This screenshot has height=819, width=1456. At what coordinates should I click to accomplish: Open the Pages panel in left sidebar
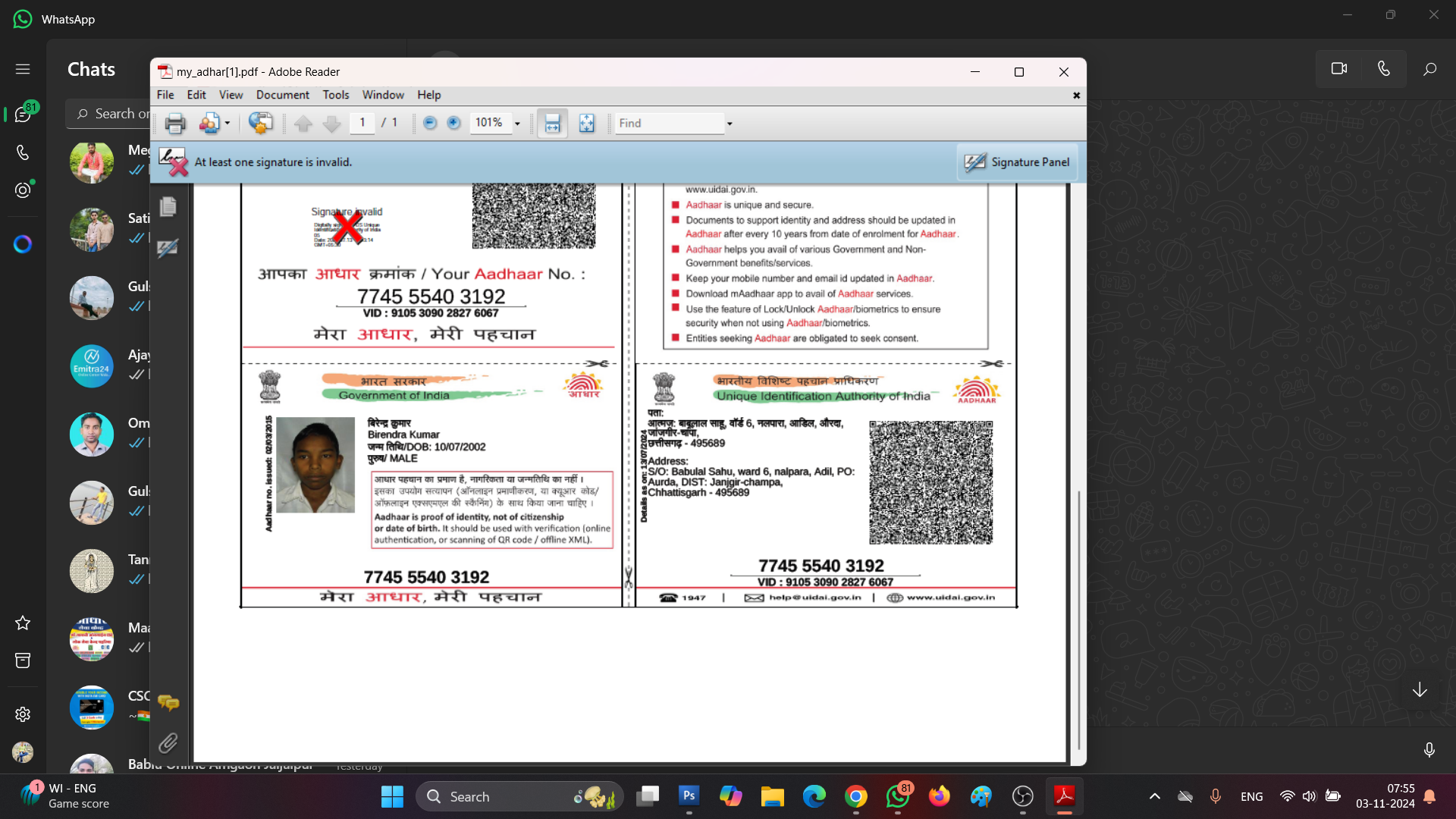168,207
